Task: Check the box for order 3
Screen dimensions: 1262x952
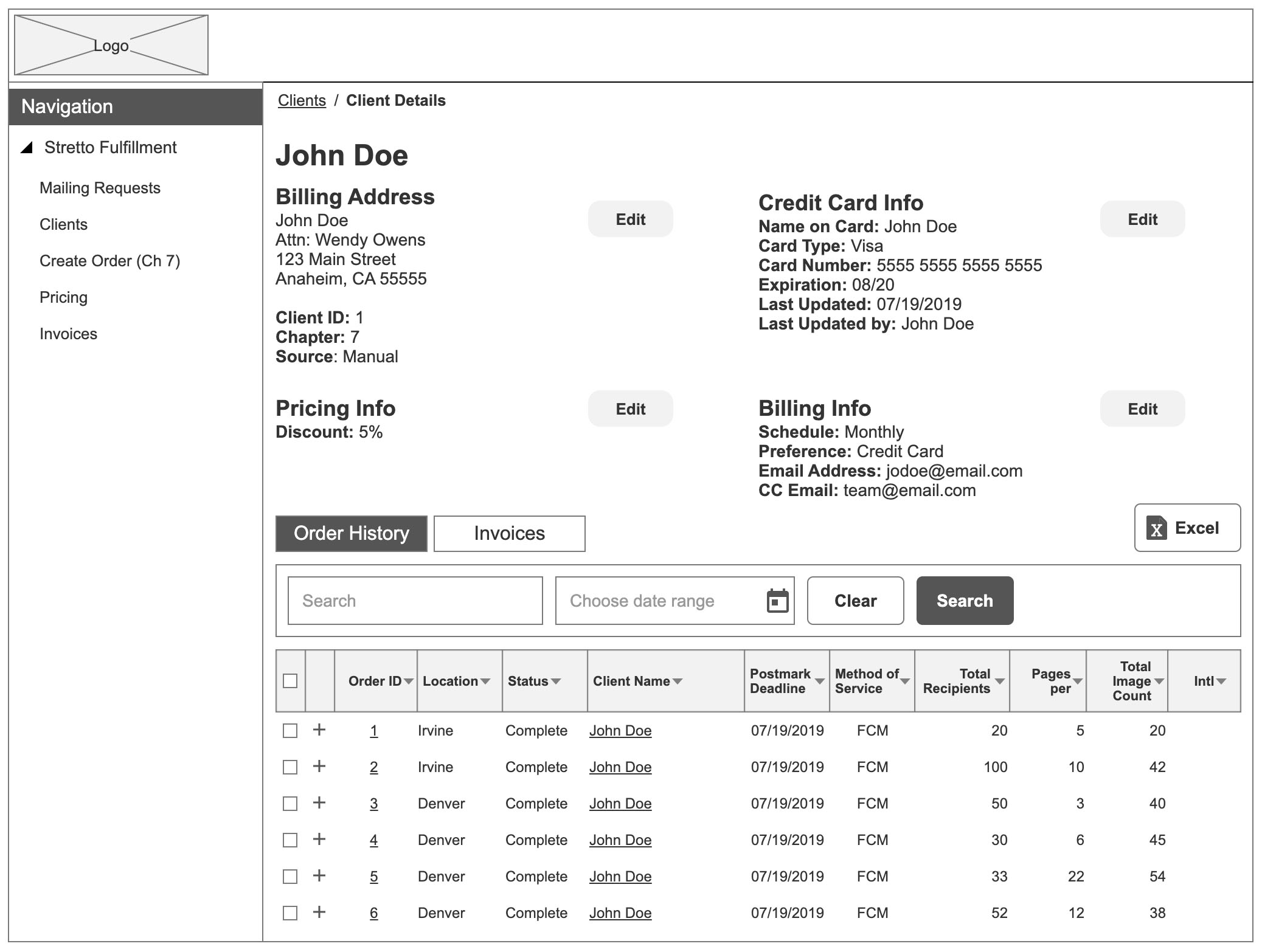Action: pyautogui.click(x=290, y=804)
